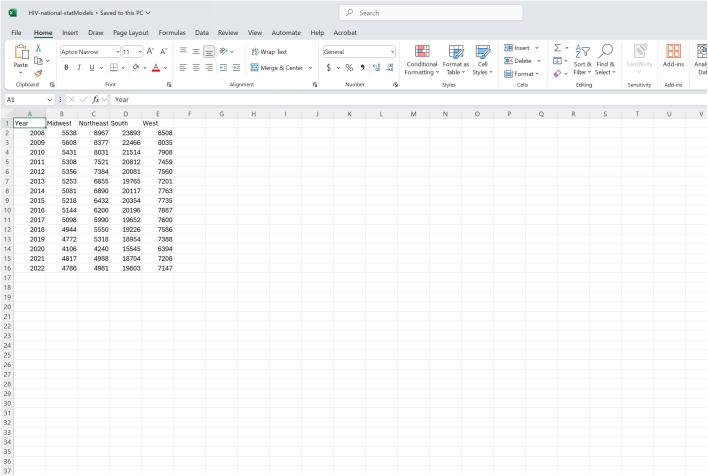Switch to the Formulas tab

pyautogui.click(x=172, y=33)
